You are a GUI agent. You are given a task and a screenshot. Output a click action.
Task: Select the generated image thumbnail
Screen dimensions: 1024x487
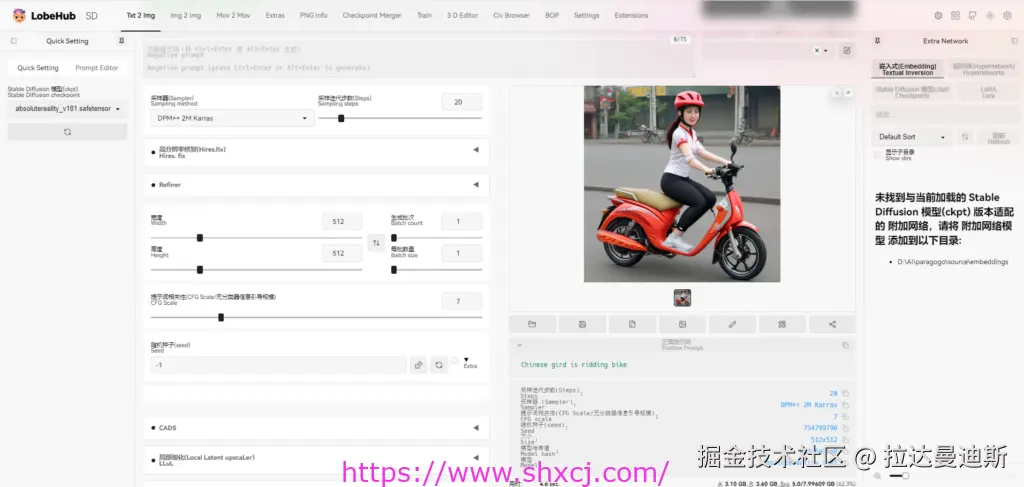[x=682, y=298]
